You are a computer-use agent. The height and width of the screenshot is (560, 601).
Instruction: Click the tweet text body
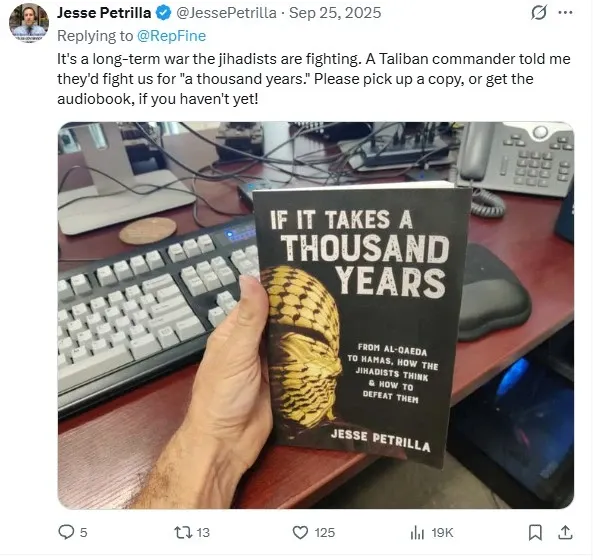coord(314,79)
